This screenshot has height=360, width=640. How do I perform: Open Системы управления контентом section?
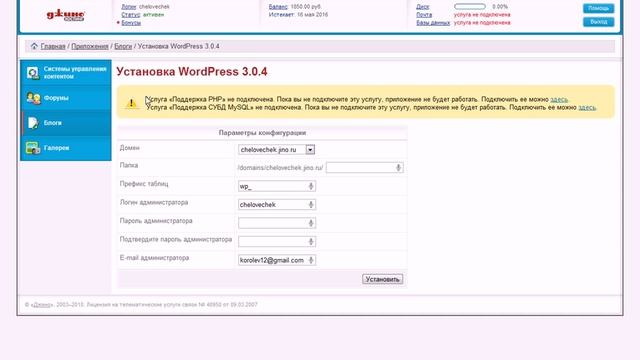coord(66,73)
